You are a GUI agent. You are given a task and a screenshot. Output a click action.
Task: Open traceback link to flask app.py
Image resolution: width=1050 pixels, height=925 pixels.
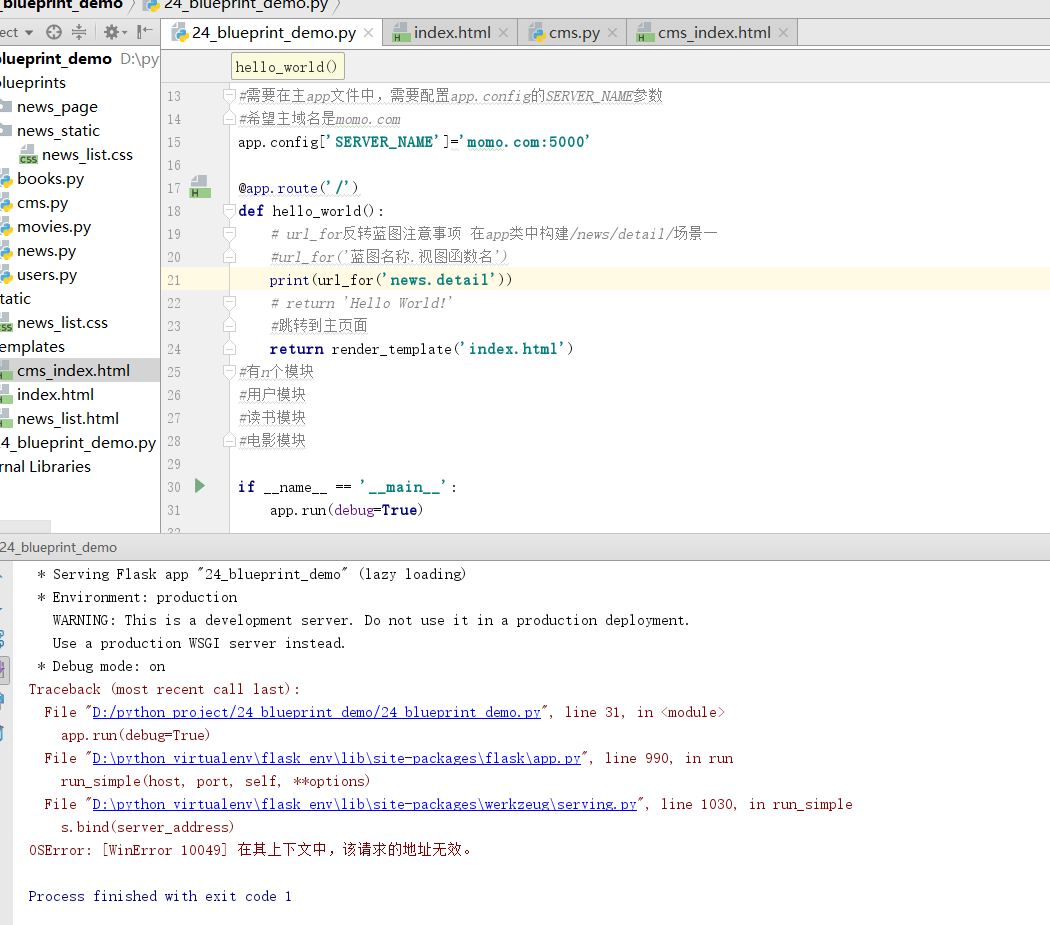(336, 758)
